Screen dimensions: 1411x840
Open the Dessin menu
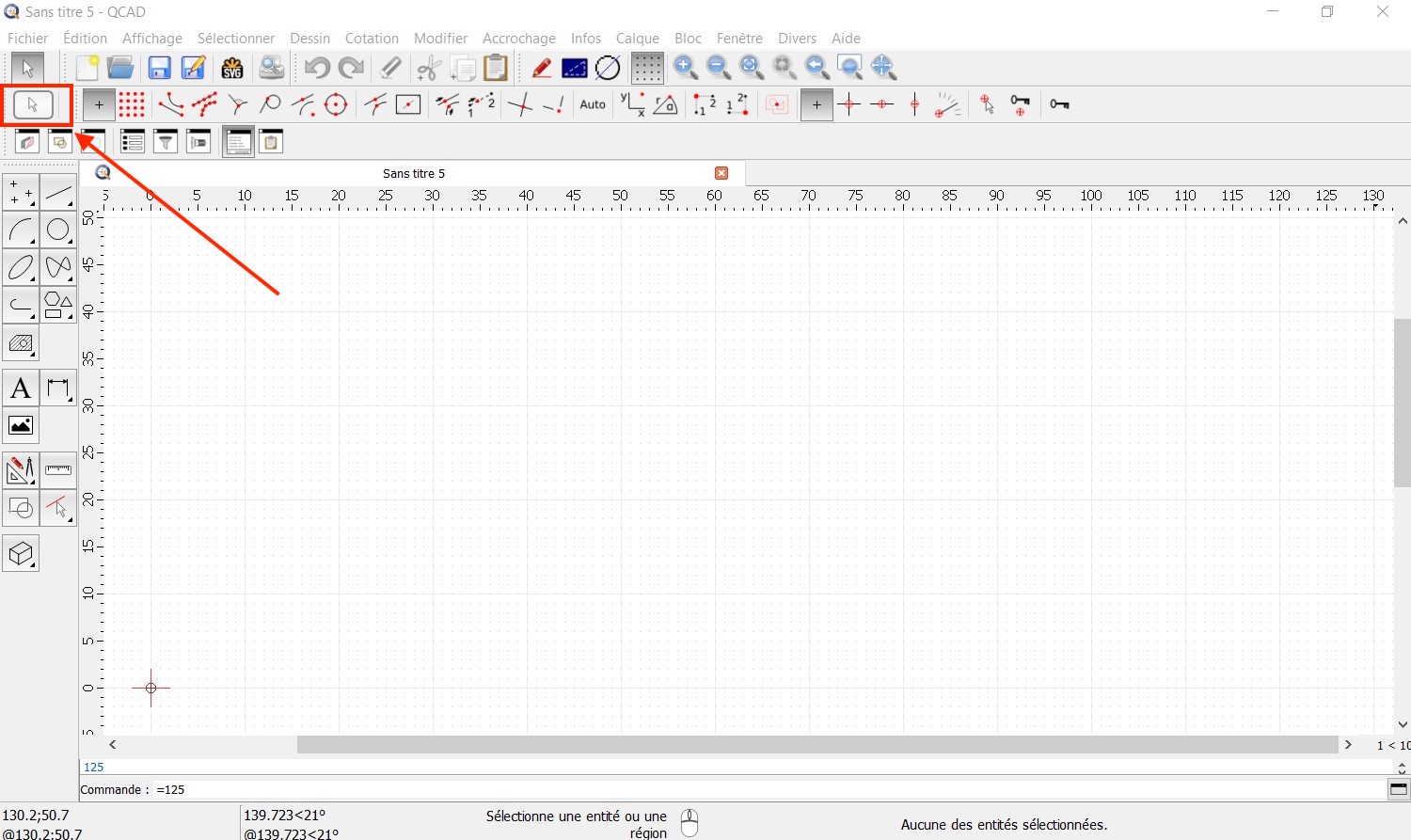click(309, 39)
